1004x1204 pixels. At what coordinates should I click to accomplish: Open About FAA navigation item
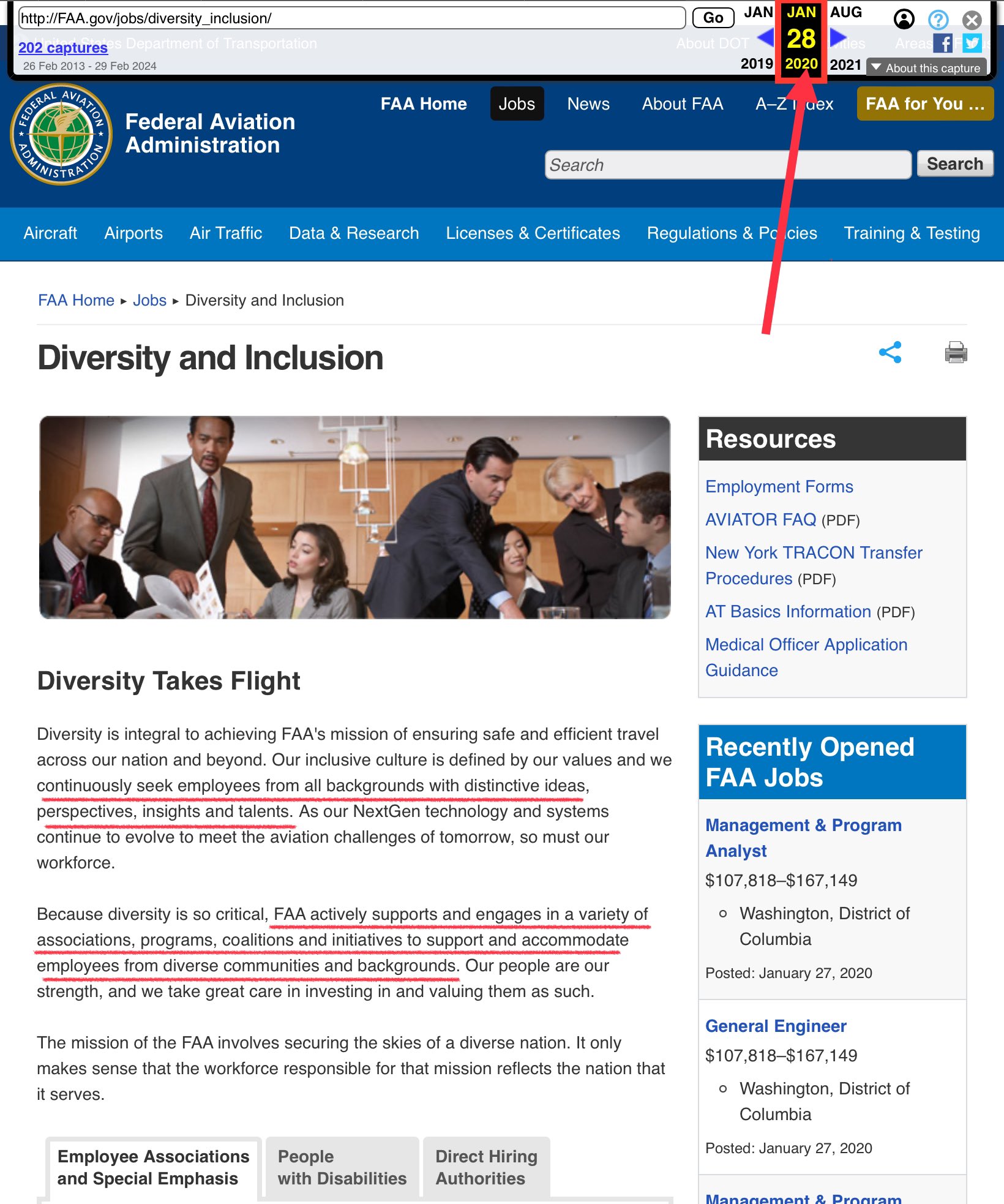click(683, 103)
